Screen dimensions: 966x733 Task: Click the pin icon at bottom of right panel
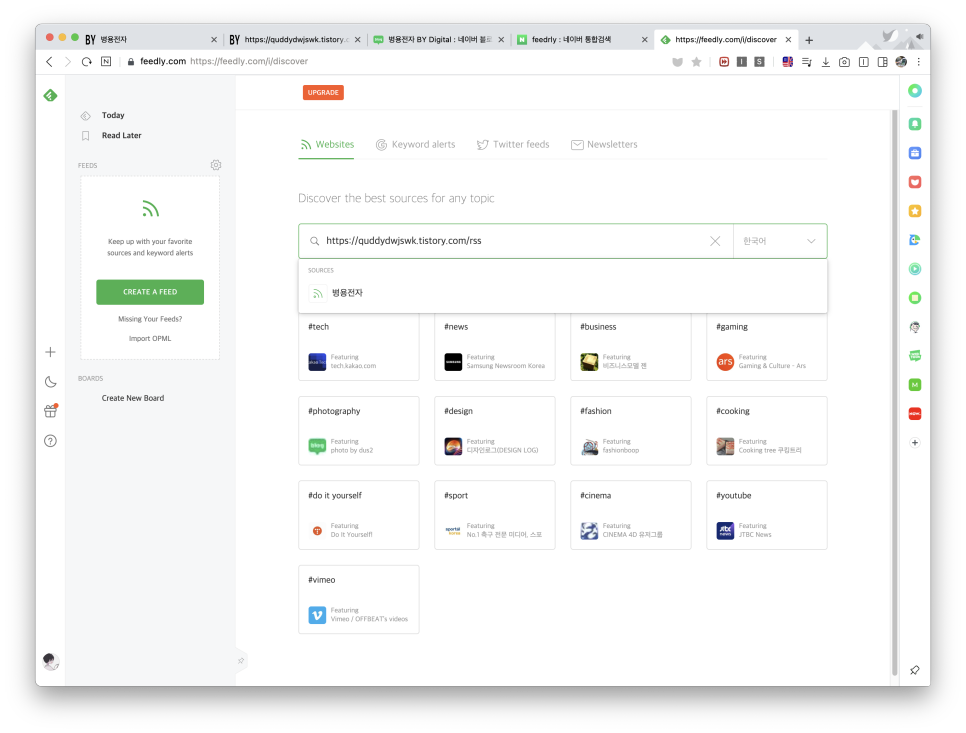pos(915,670)
